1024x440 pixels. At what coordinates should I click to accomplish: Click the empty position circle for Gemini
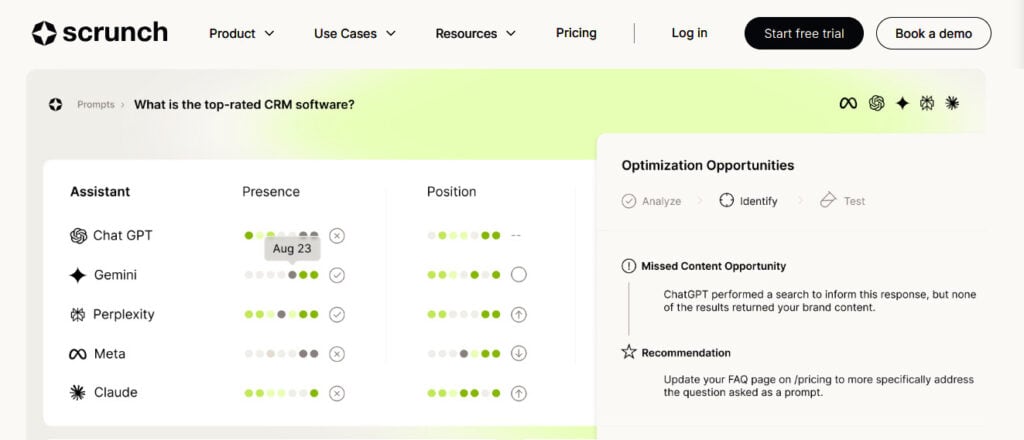518,275
